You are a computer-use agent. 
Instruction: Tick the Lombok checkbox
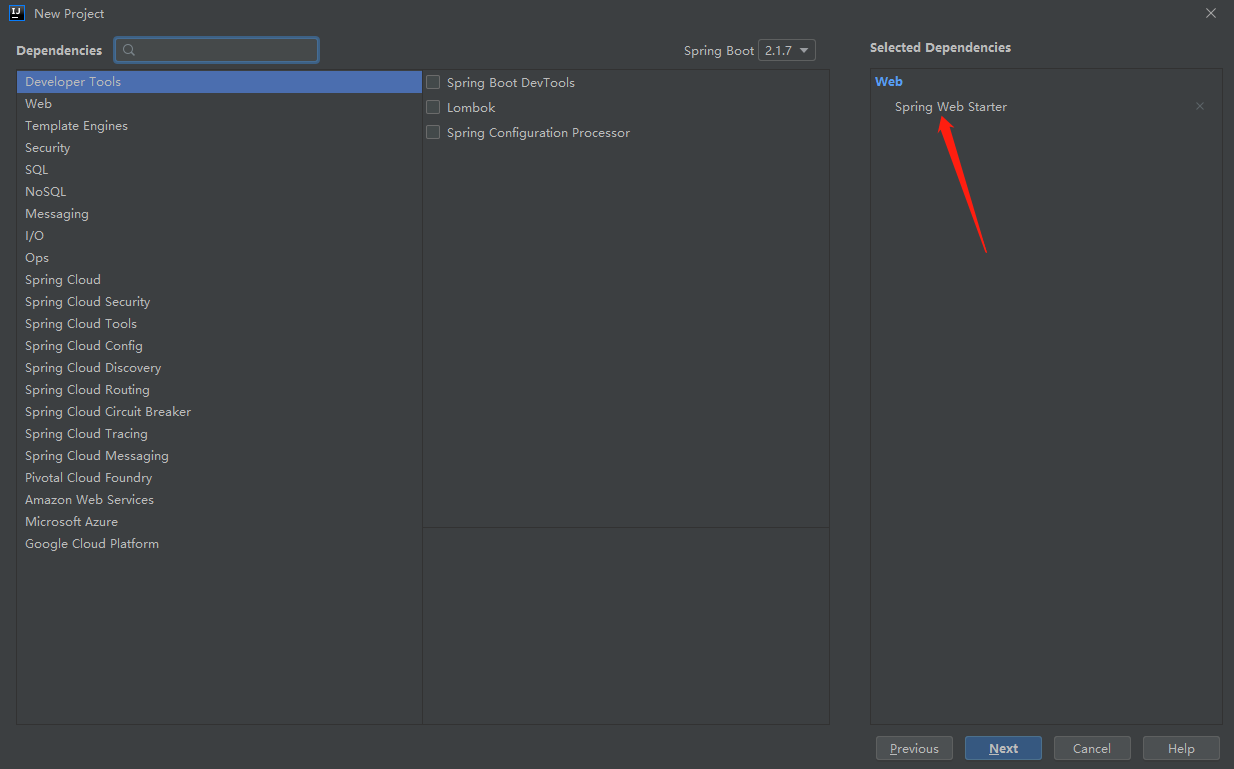433,107
